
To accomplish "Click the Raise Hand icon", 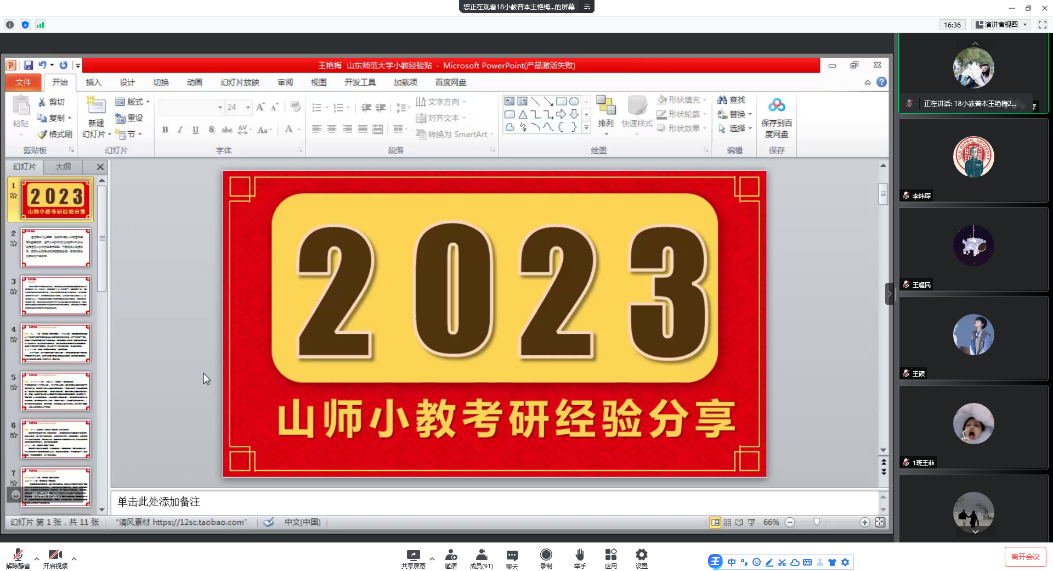I will tap(579, 557).
